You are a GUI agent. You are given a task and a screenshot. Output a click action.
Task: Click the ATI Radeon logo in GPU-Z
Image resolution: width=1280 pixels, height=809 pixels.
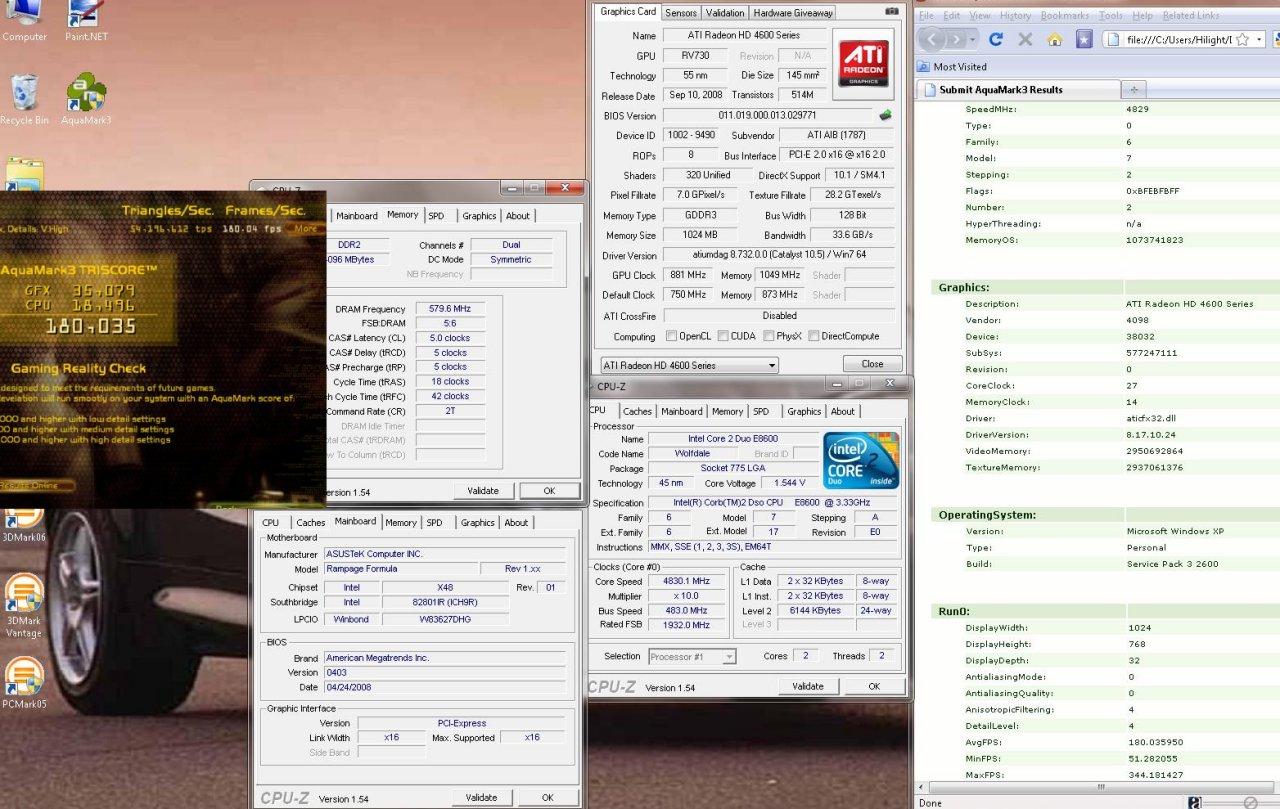862,63
